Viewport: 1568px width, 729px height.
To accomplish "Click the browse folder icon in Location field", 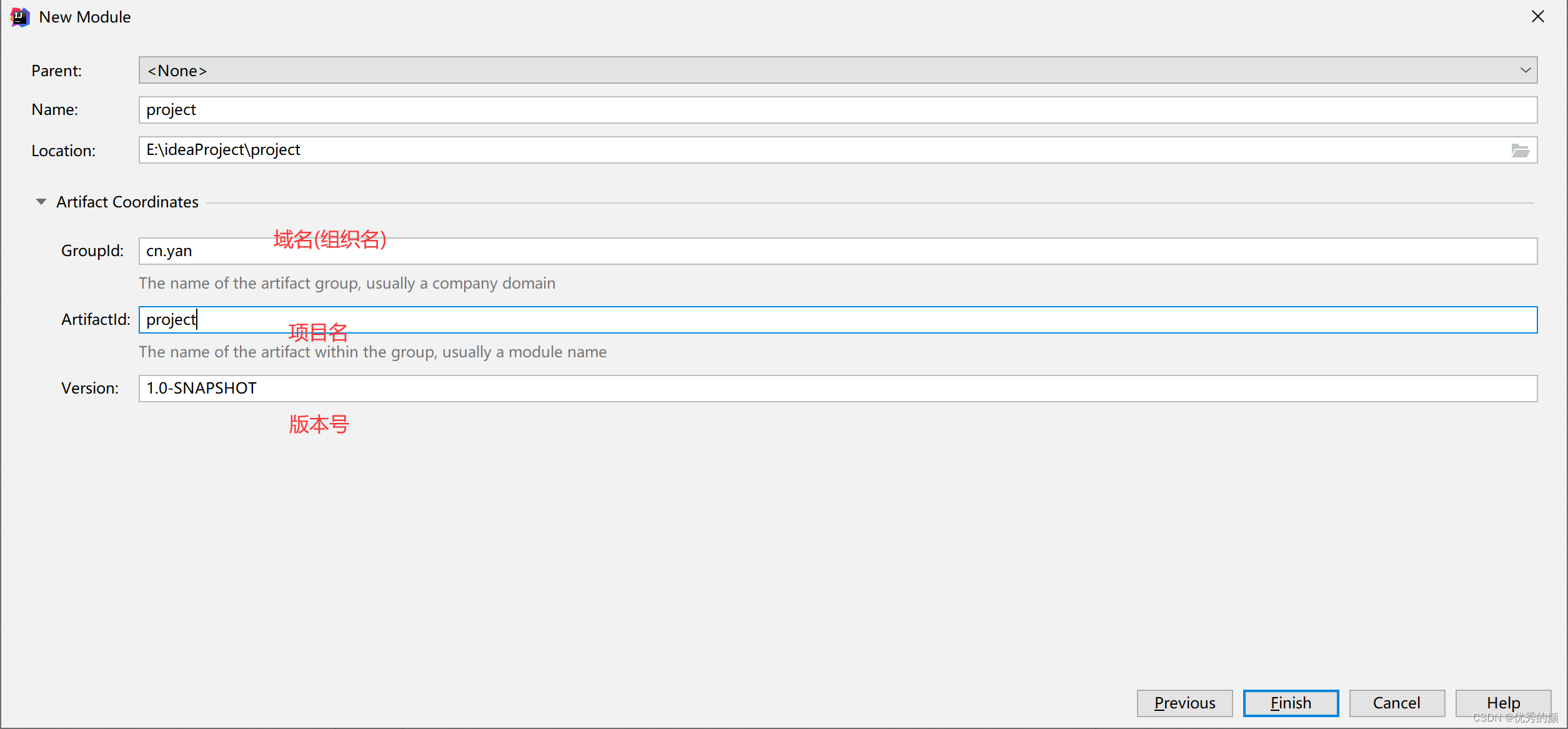I will [1520, 151].
